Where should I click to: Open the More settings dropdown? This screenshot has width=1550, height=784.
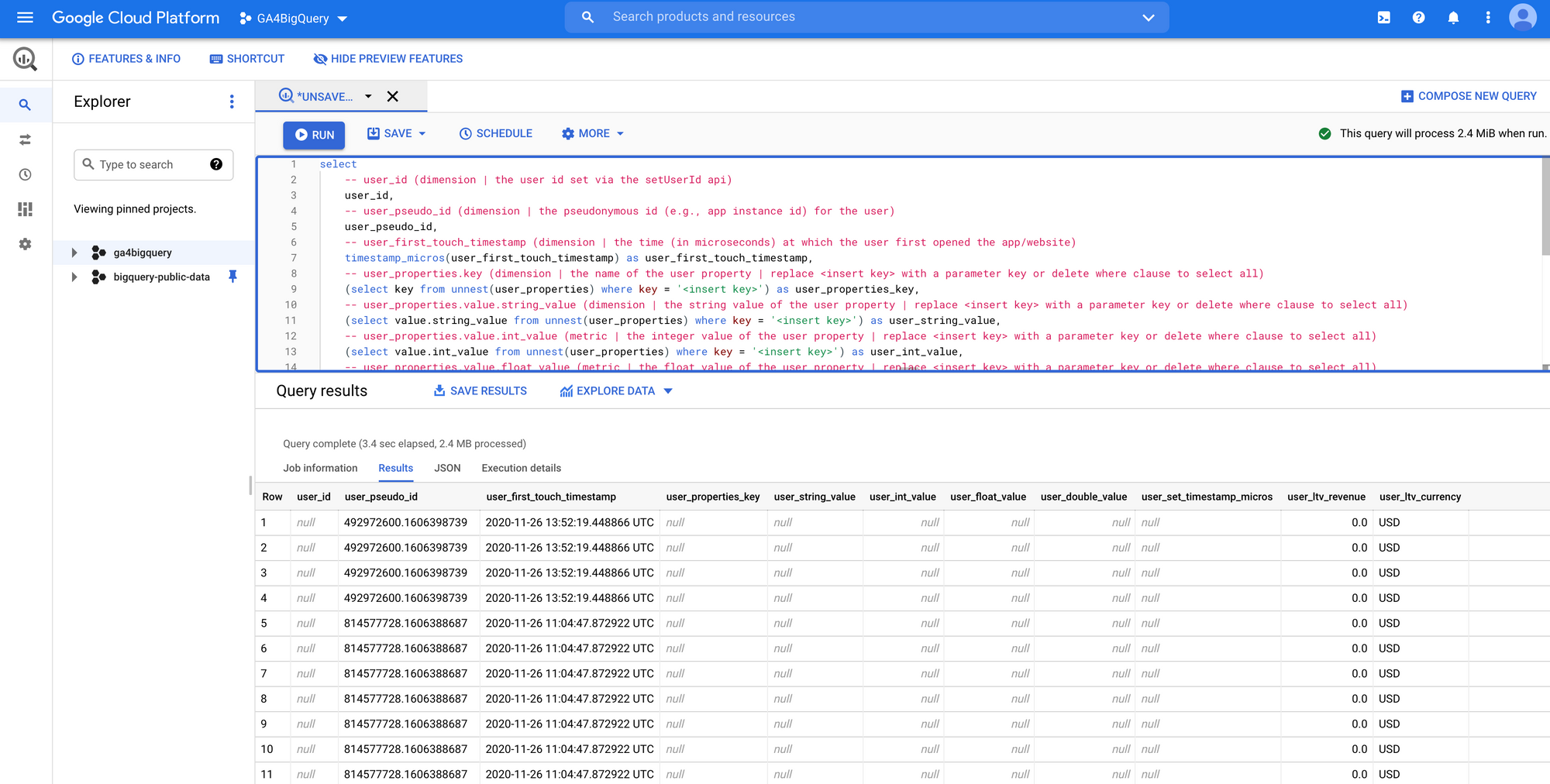tap(593, 133)
